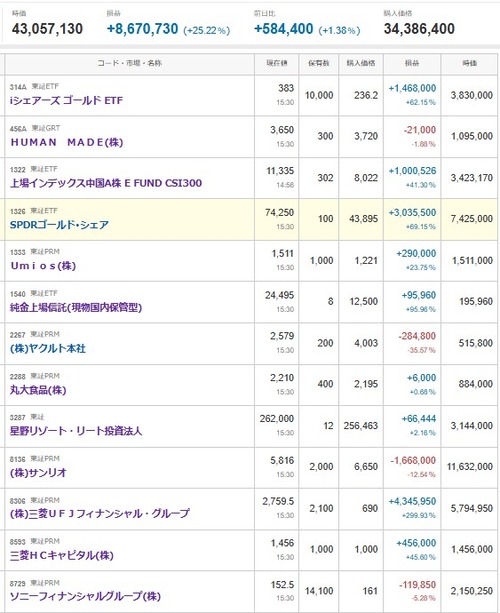
Task: Sort table by 購入価格 column header
Action: coord(361,63)
